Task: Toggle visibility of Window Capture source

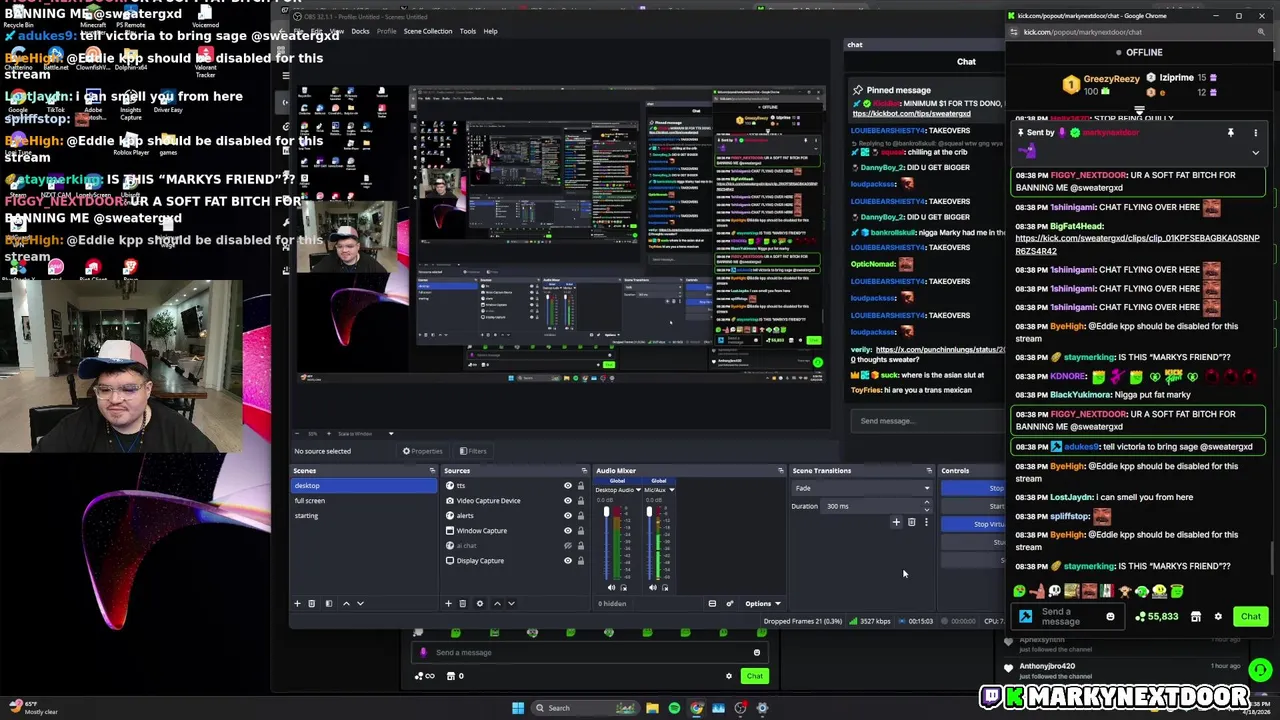Action: 567,531
